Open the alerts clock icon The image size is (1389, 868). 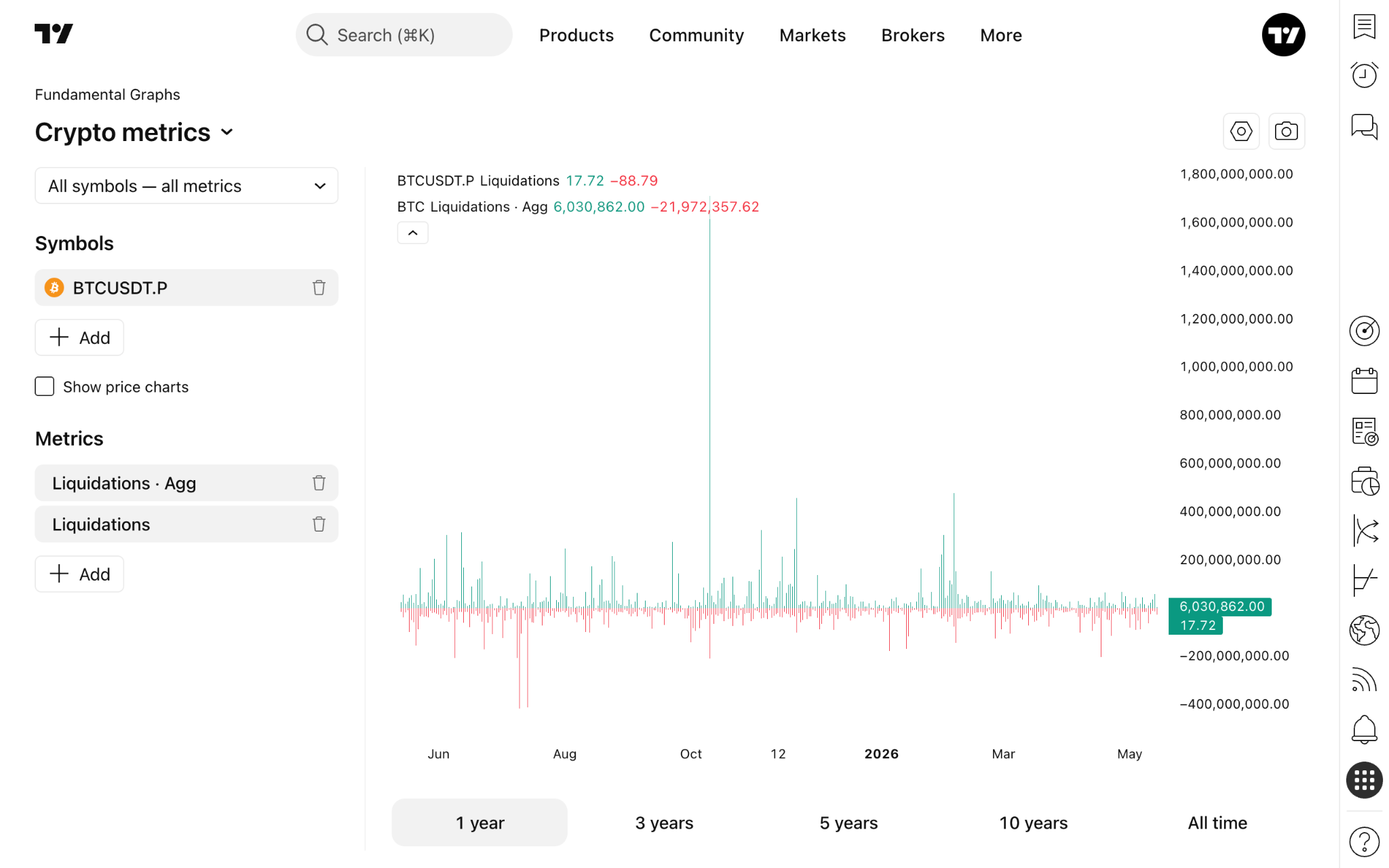click(x=1364, y=75)
